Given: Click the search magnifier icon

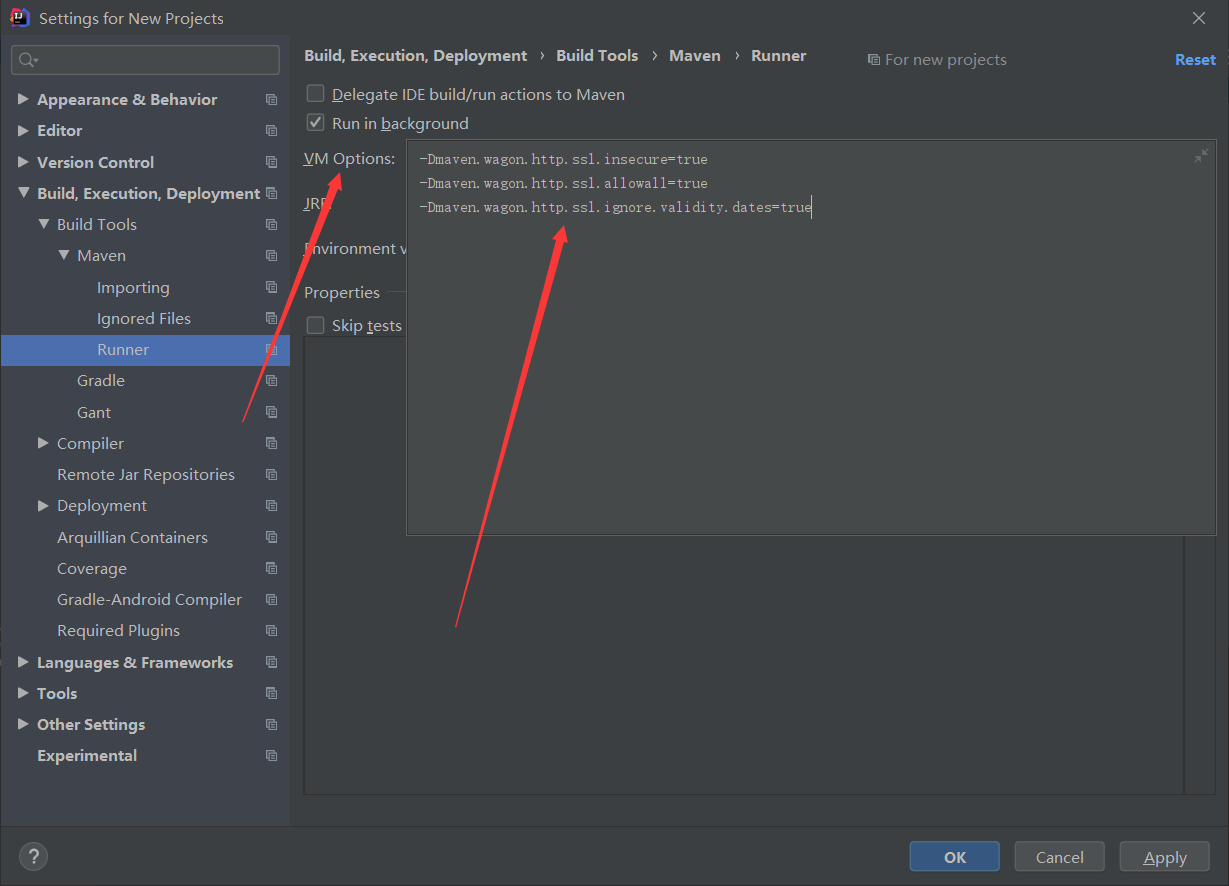Looking at the screenshot, I should 28,60.
